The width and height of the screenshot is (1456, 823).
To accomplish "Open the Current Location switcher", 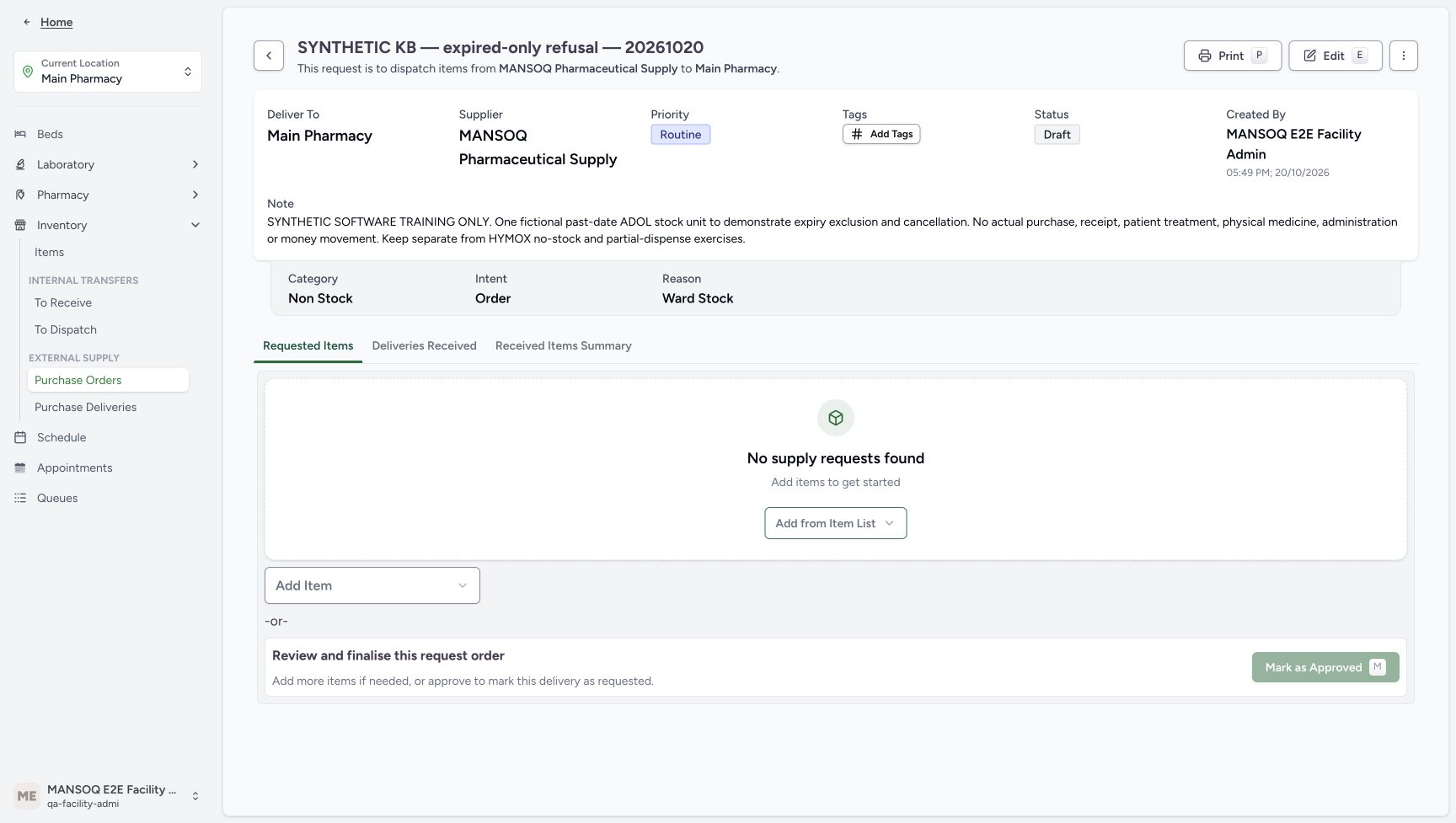I will click(108, 72).
